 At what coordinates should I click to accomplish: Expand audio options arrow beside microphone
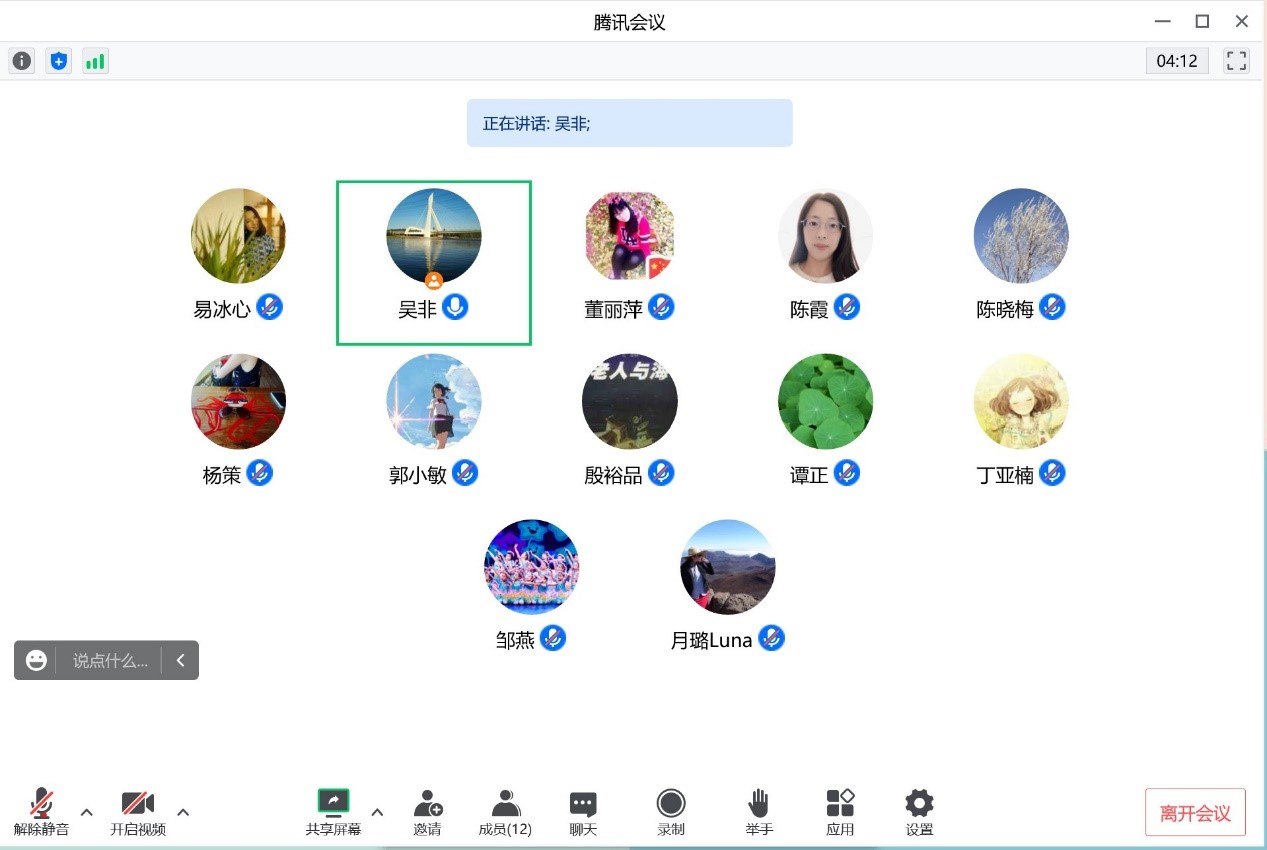coord(87,812)
